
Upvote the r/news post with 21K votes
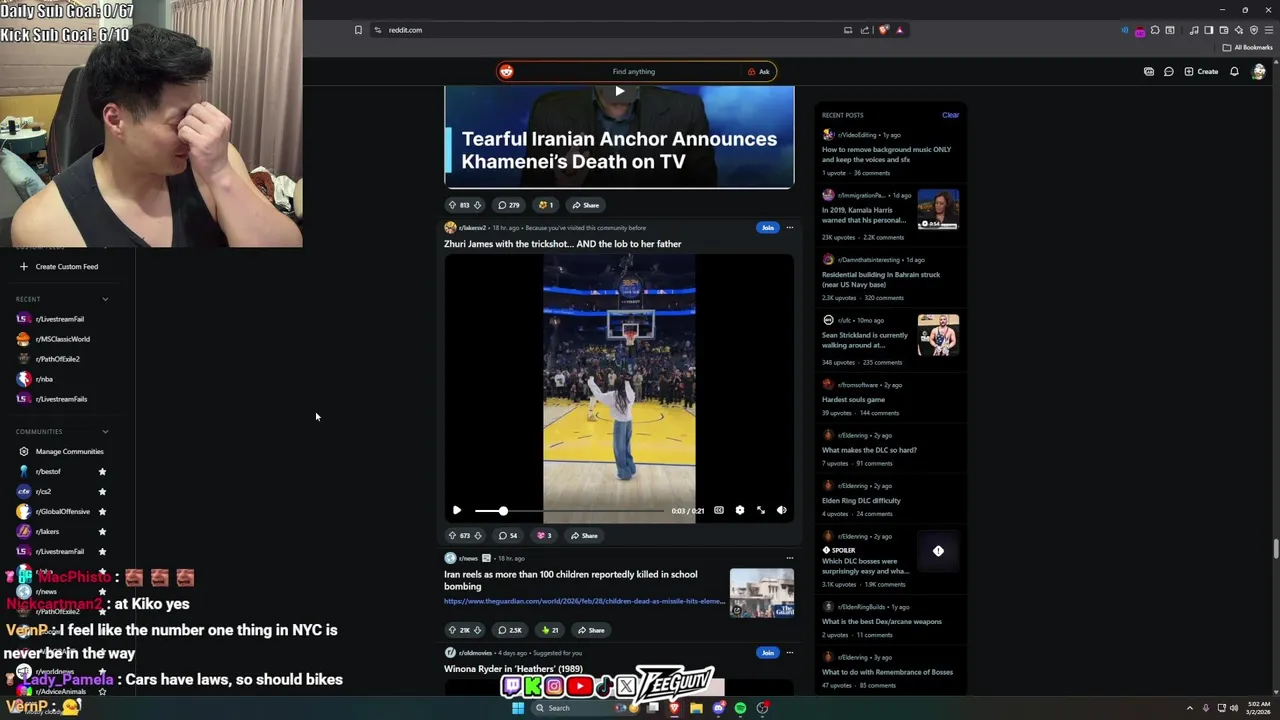(x=452, y=630)
